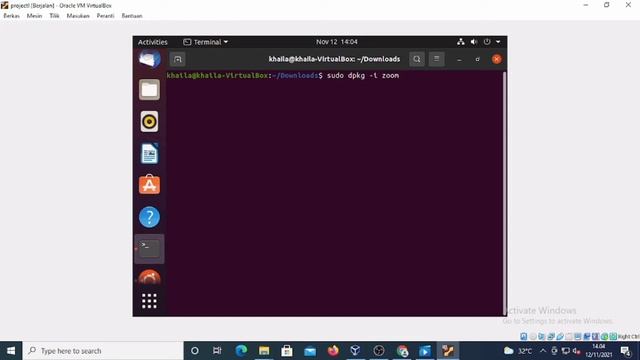Screen dimensions: 640x360
Task: Click the Windows network tray icon
Action: [566, 351]
